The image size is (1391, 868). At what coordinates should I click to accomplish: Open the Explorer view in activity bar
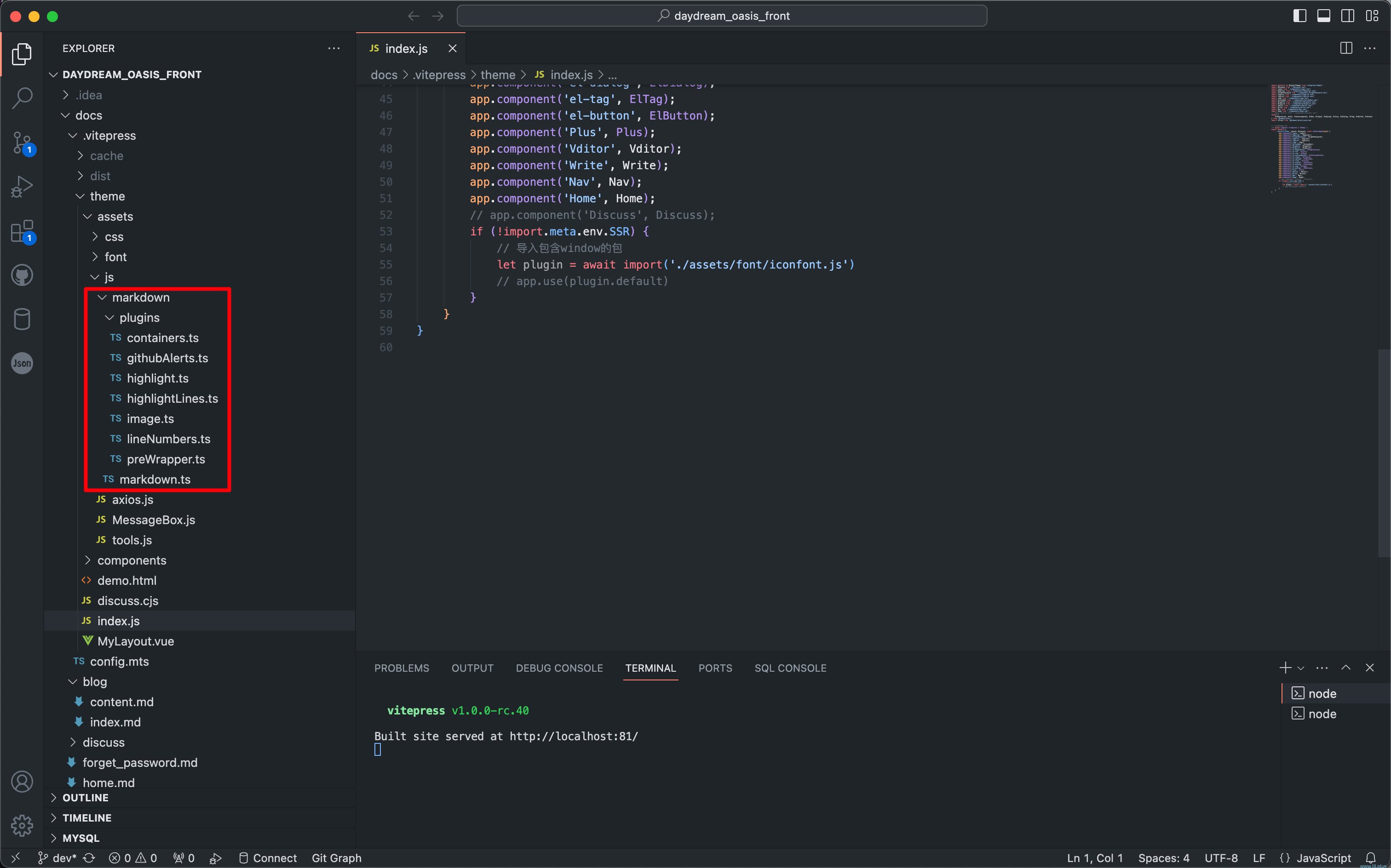point(22,53)
